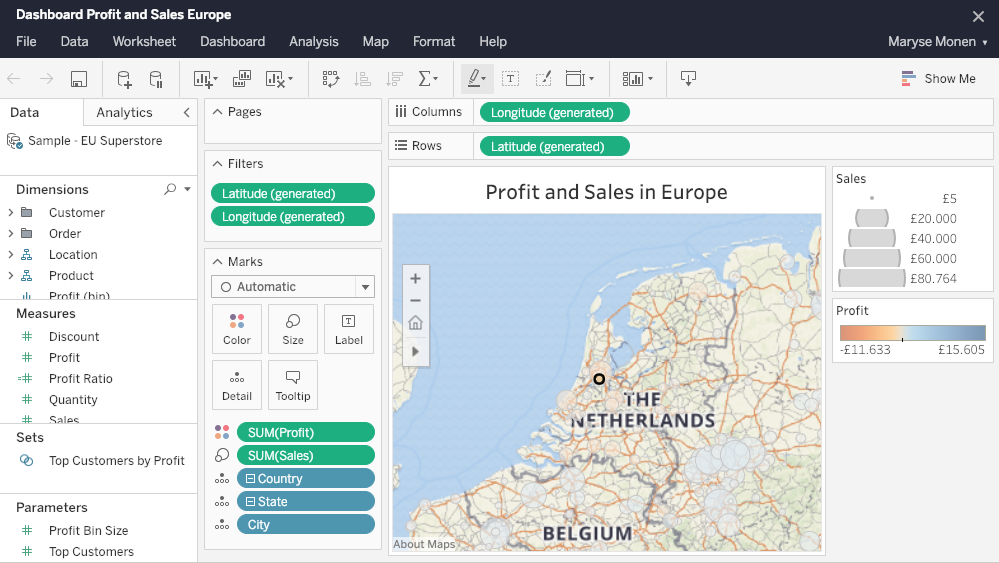Click the New Data Source icon

(x=124, y=79)
